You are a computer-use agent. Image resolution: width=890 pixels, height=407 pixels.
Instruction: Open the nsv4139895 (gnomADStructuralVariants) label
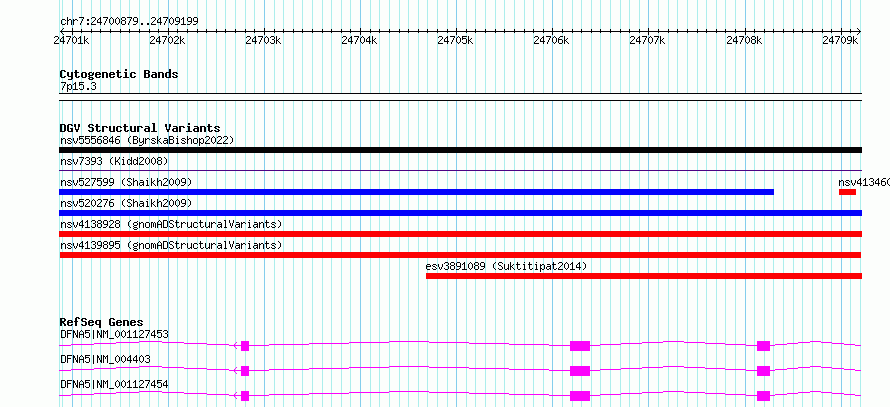click(171, 245)
